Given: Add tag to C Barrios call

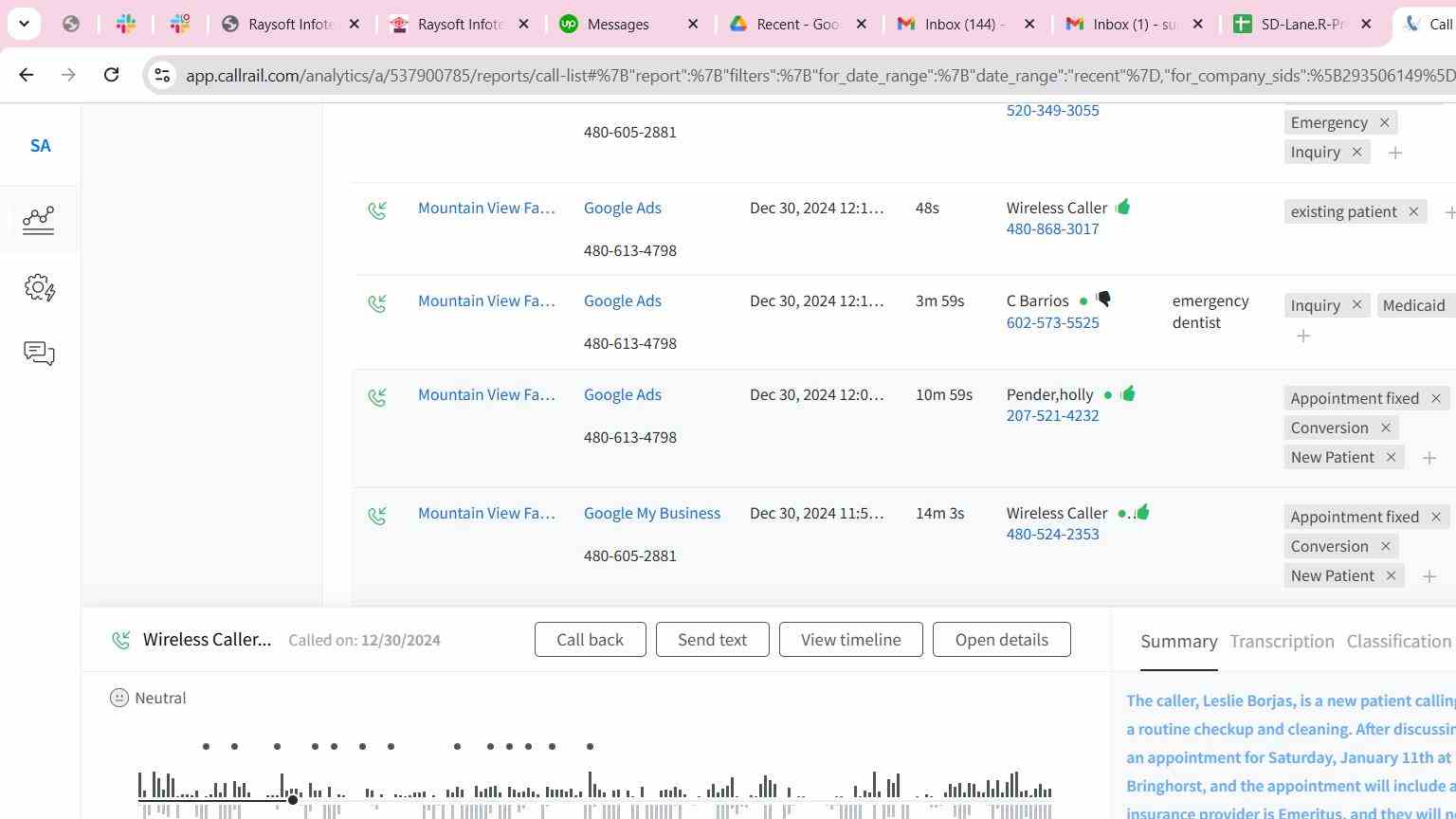Looking at the screenshot, I should coord(1303,336).
